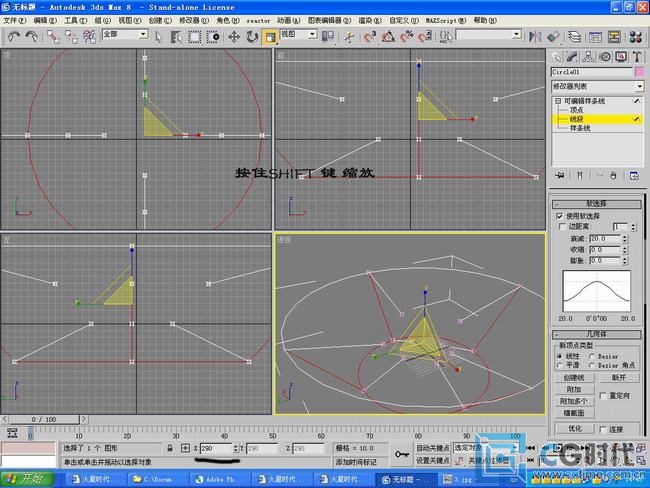The width and height of the screenshot is (650, 488).
Task: Click the 附加多个 button
Action: (x=574, y=401)
